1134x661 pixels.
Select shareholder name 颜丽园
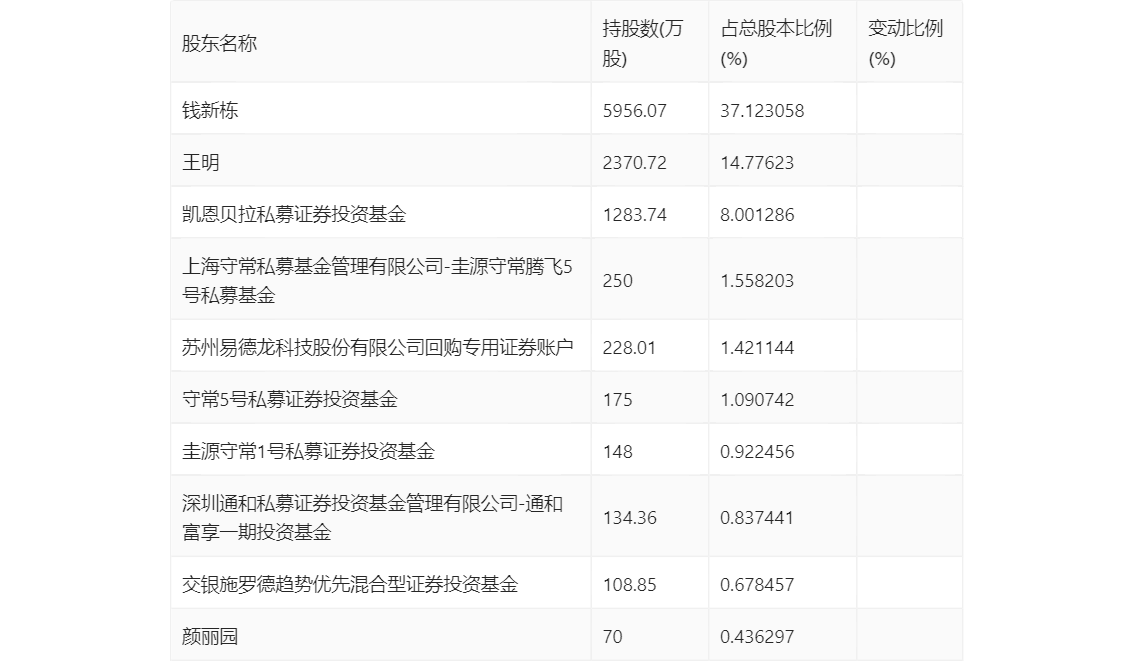pos(210,636)
